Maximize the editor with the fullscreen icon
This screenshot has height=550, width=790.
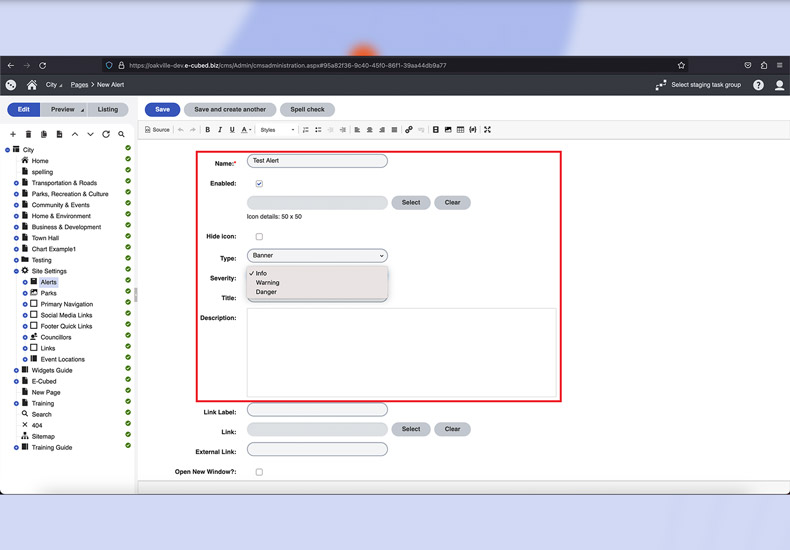click(x=487, y=130)
